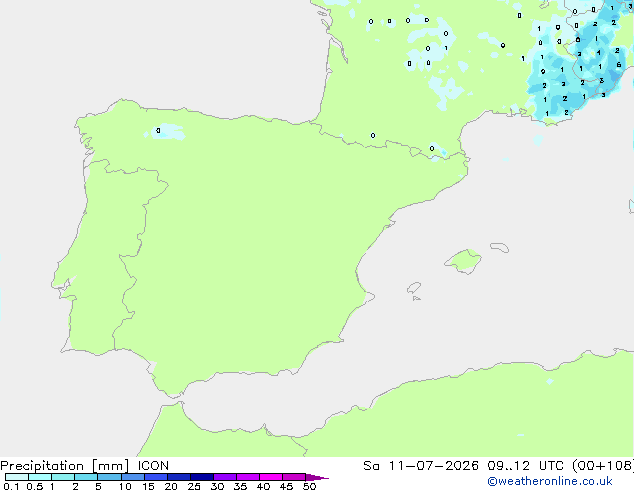The height and width of the screenshot is (490, 634).
Task: Click the "30" legend scale label
Action: (x=217, y=486)
